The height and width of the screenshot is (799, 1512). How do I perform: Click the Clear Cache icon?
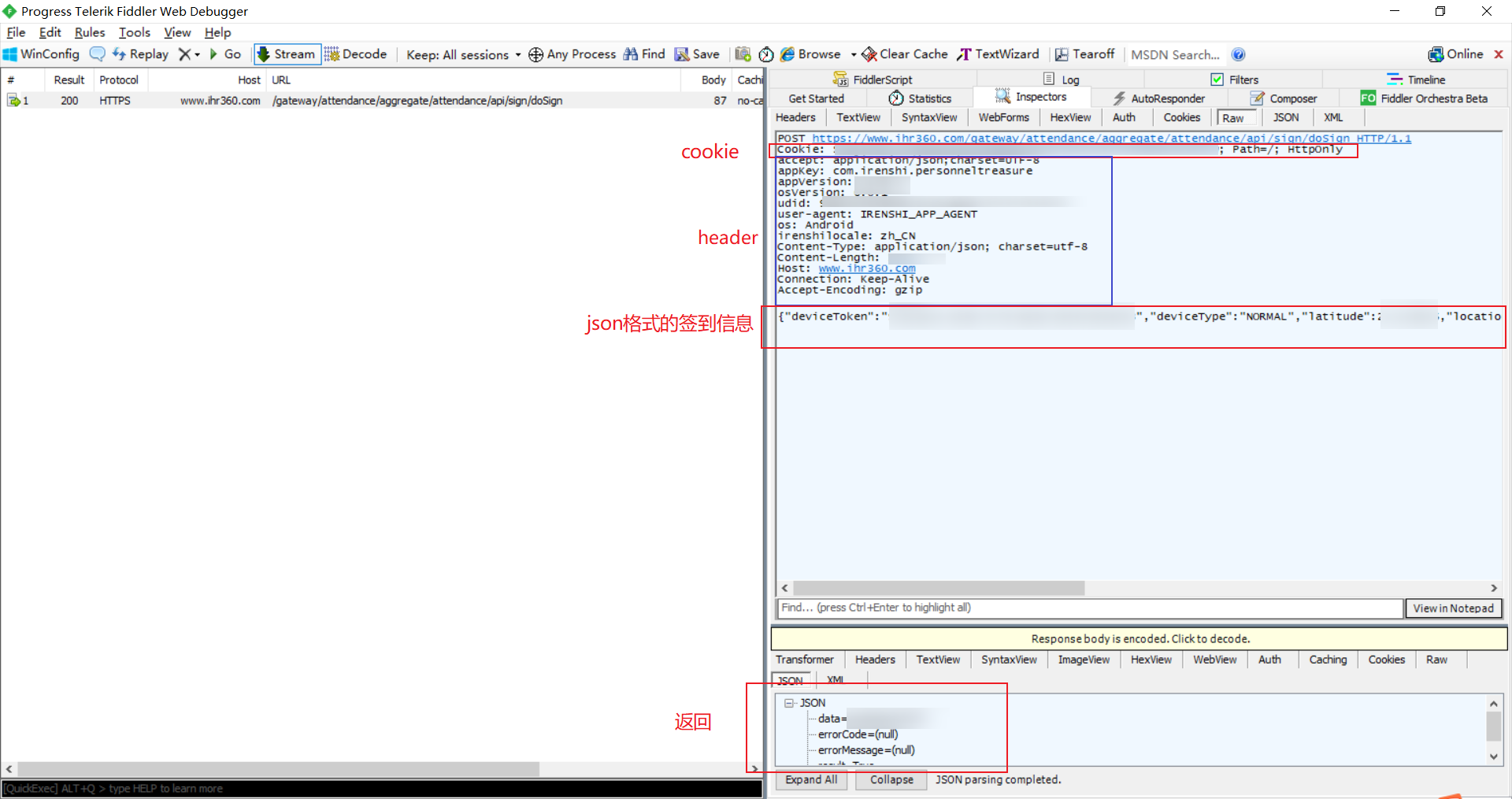click(x=869, y=54)
